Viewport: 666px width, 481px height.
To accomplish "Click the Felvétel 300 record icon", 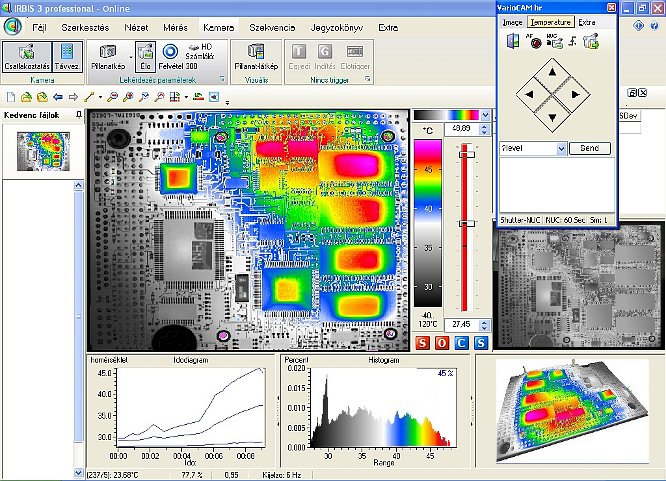I will [x=170, y=50].
